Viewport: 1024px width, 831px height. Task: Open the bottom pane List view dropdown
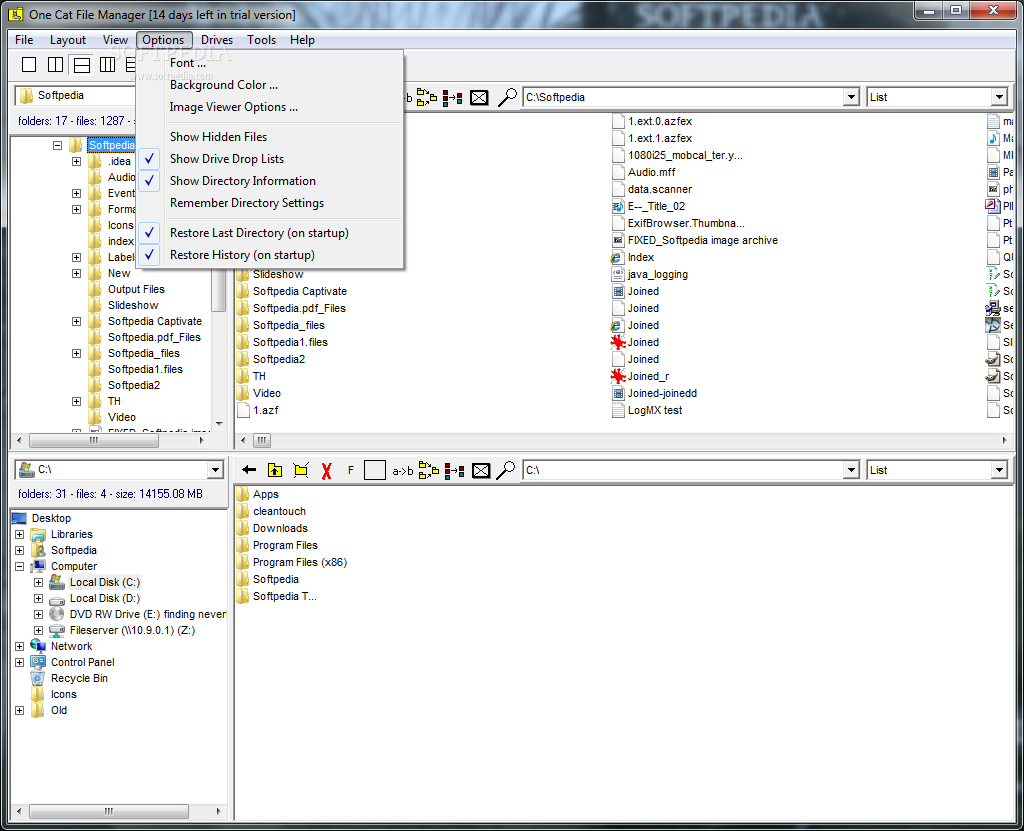(999, 470)
